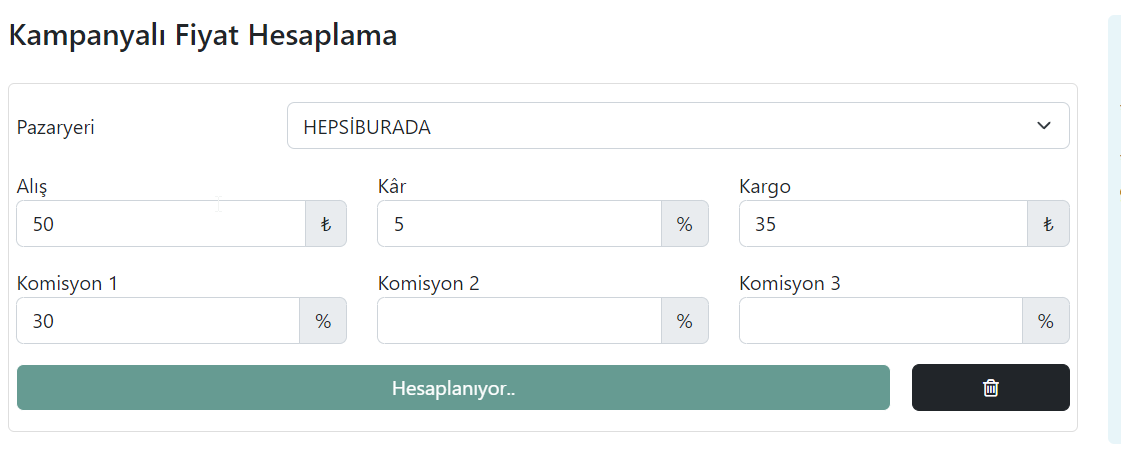Open the Pazaryeri HEPSİBURADA dropdown
The image size is (1121, 464).
[678, 126]
